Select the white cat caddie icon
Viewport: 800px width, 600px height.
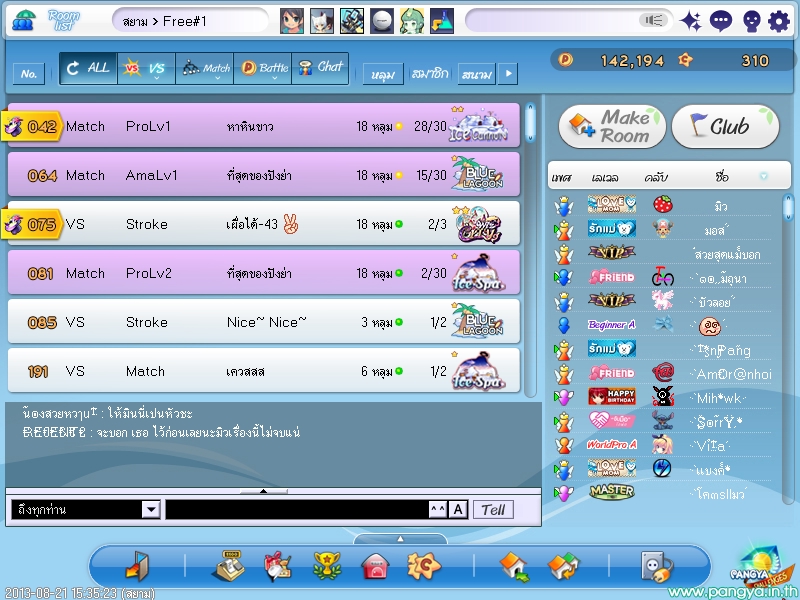(322, 21)
